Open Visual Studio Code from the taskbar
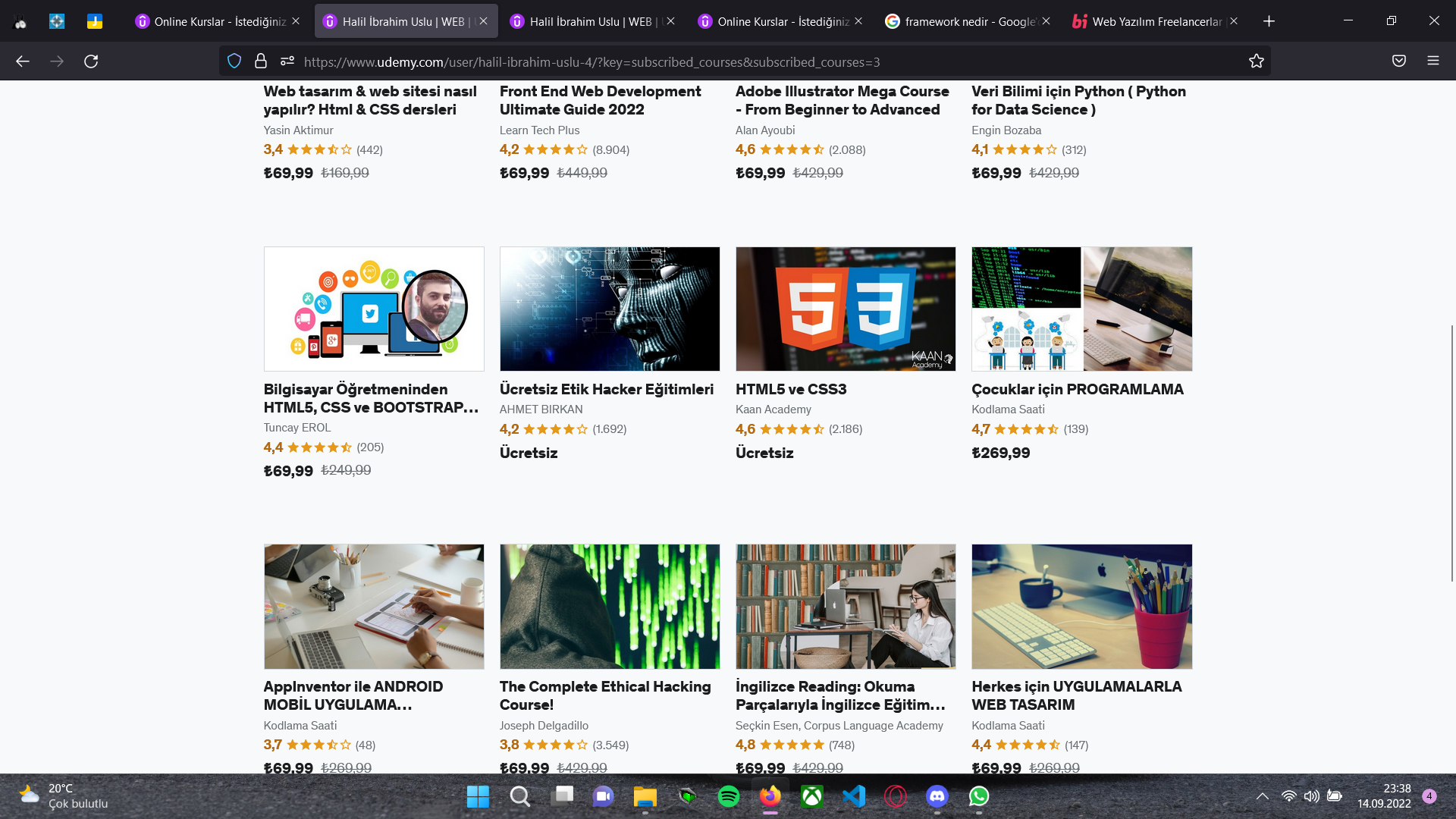1456x819 pixels. coord(854,796)
